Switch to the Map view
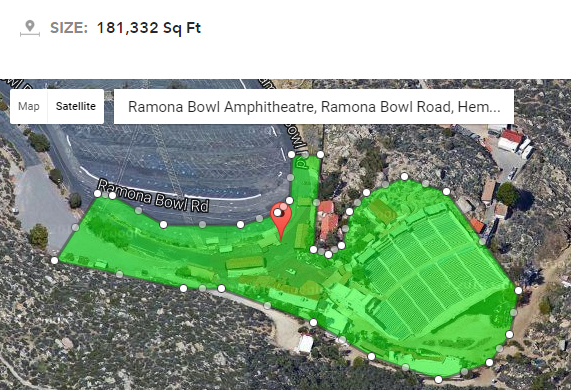 coord(29,106)
